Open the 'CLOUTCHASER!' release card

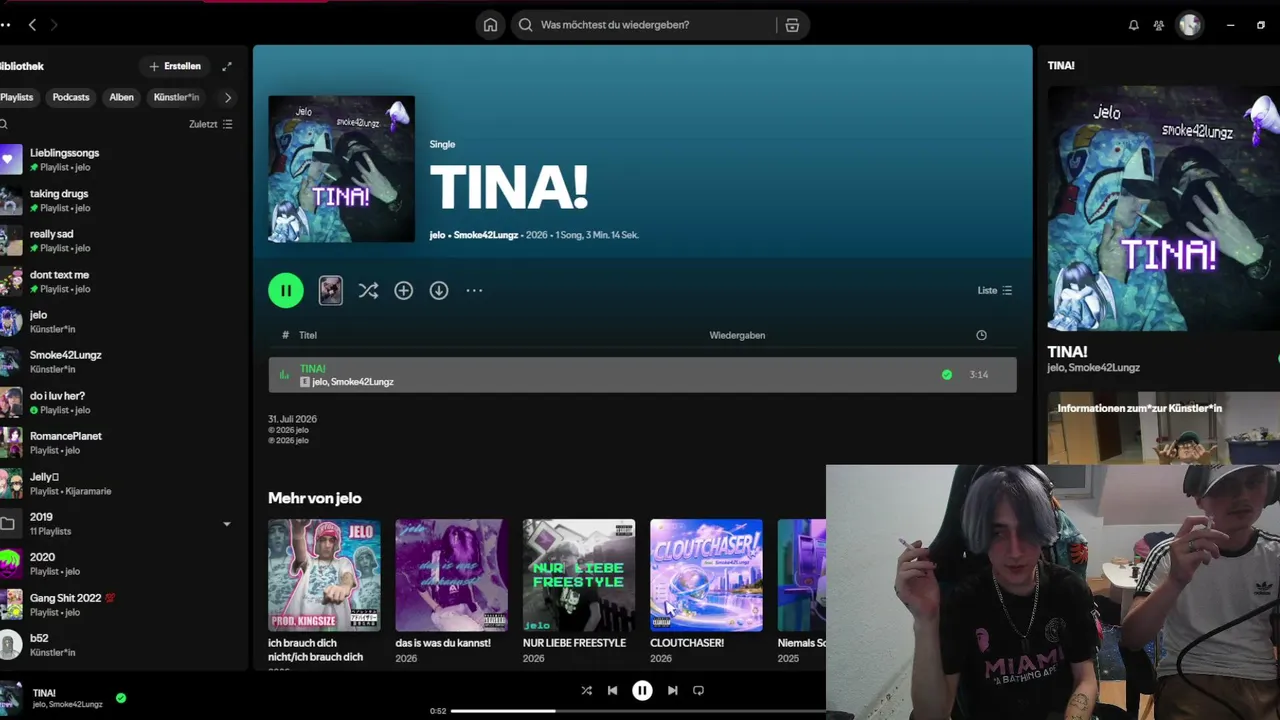click(x=706, y=590)
